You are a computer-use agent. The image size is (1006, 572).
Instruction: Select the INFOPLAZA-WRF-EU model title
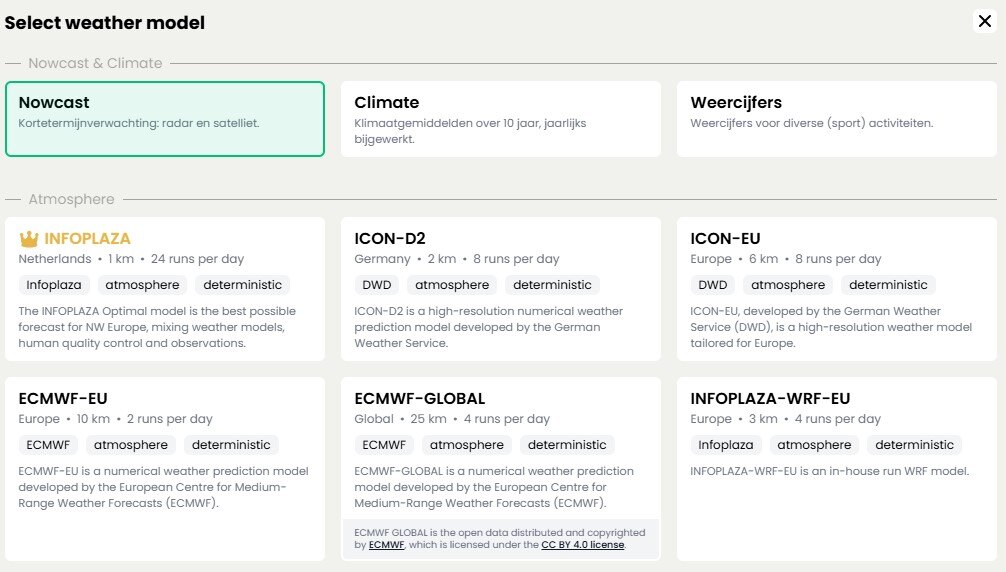(770, 398)
